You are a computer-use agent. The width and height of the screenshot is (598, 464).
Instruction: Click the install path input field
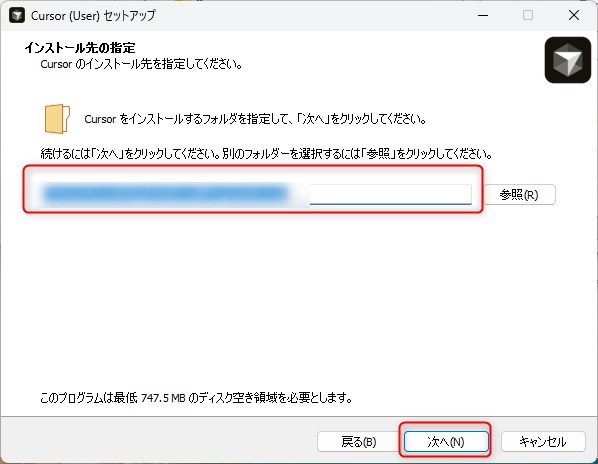coord(256,194)
